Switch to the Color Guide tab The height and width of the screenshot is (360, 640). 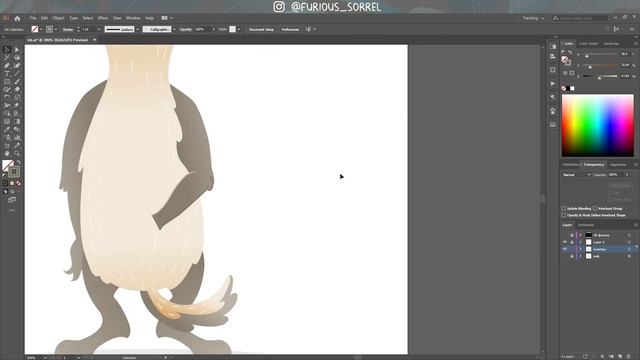[x=588, y=44]
